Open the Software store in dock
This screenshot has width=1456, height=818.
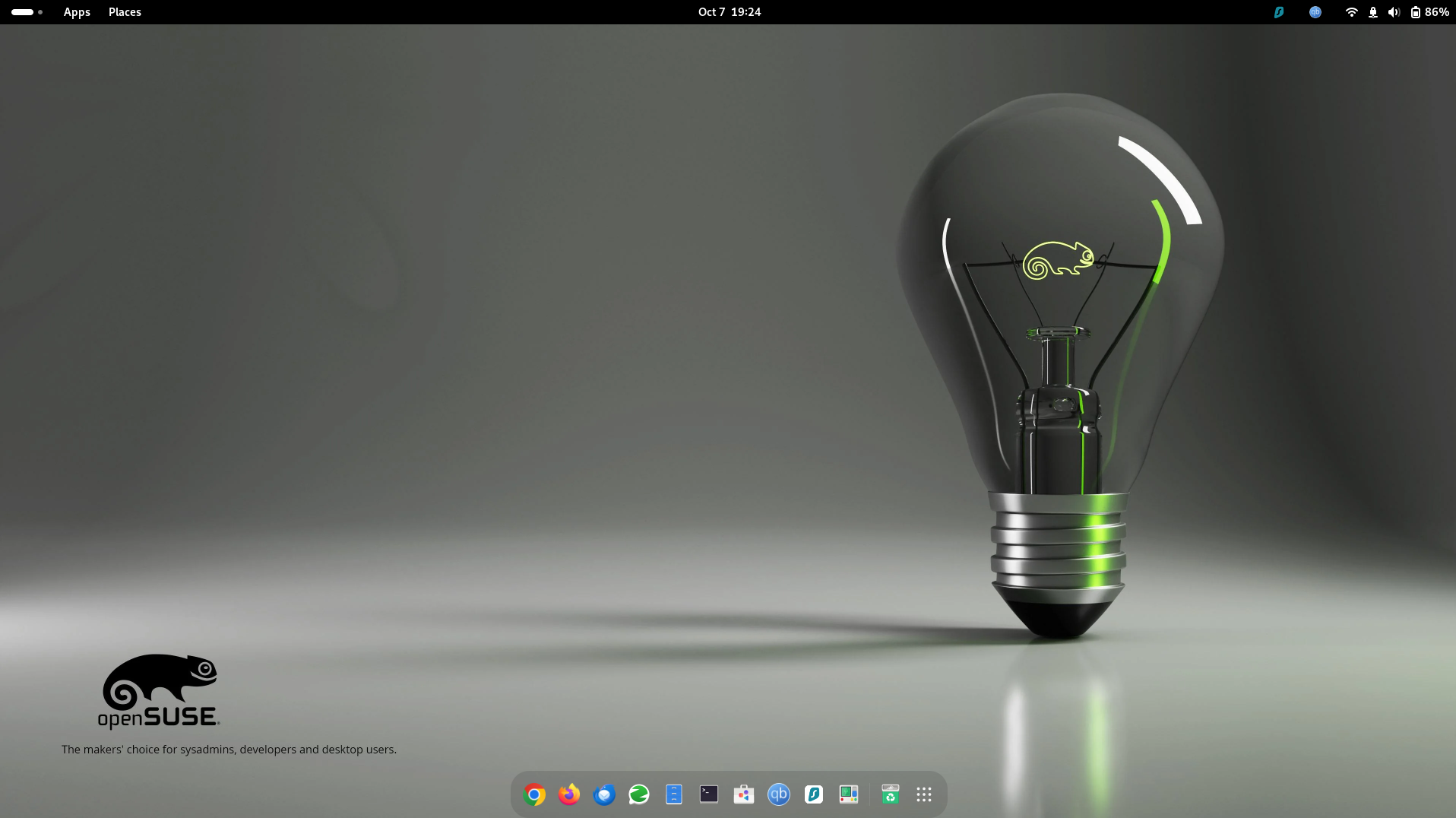point(744,794)
